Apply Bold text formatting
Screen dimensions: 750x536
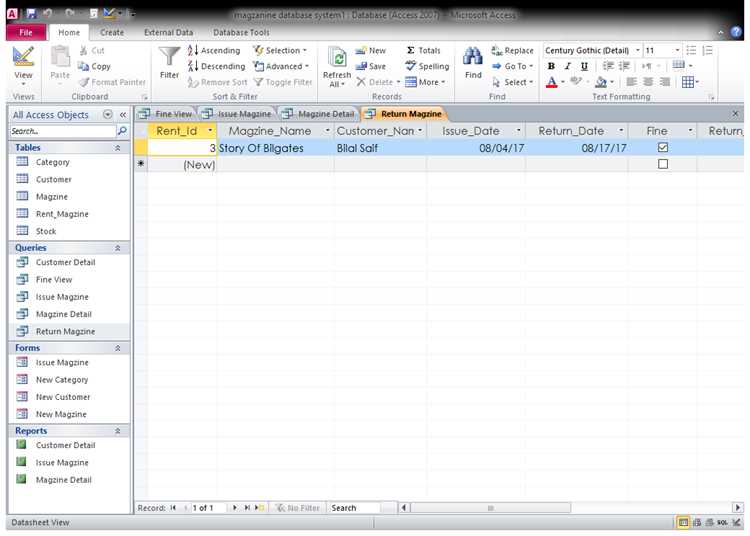pyautogui.click(x=551, y=66)
